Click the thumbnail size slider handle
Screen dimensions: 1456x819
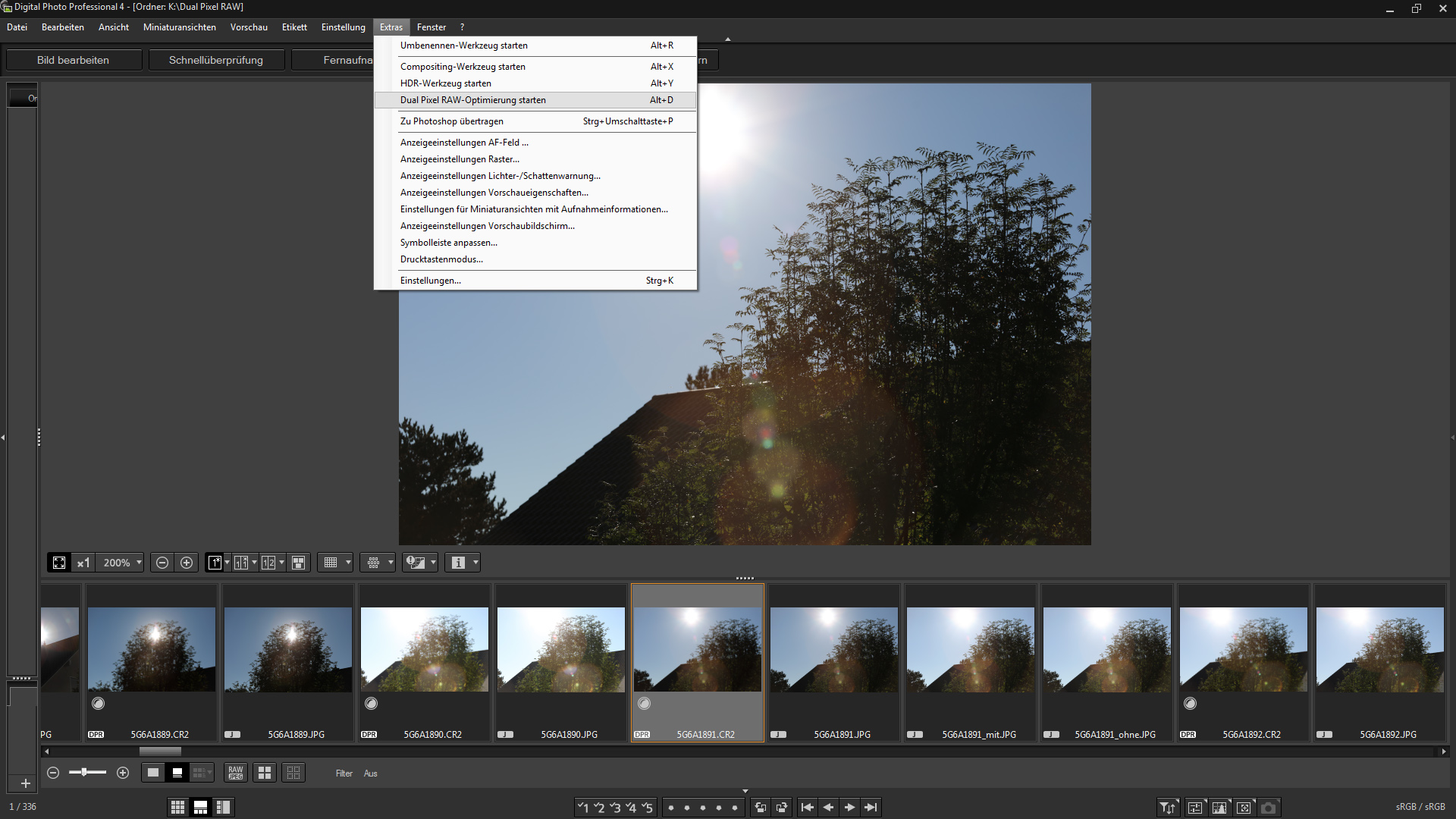[x=83, y=773]
